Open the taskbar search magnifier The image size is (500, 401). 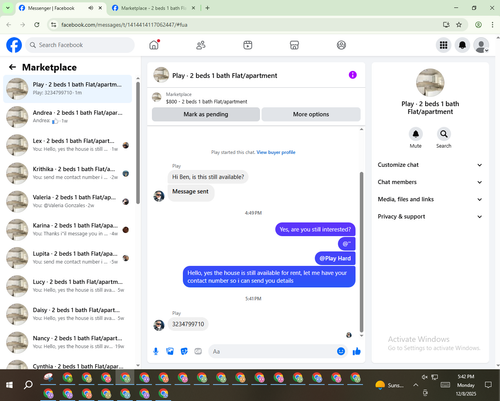28,385
